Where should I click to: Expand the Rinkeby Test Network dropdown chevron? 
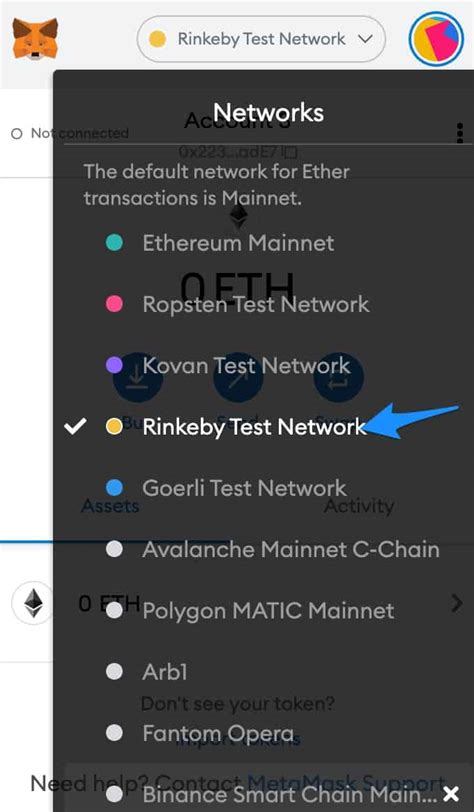tap(365, 39)
